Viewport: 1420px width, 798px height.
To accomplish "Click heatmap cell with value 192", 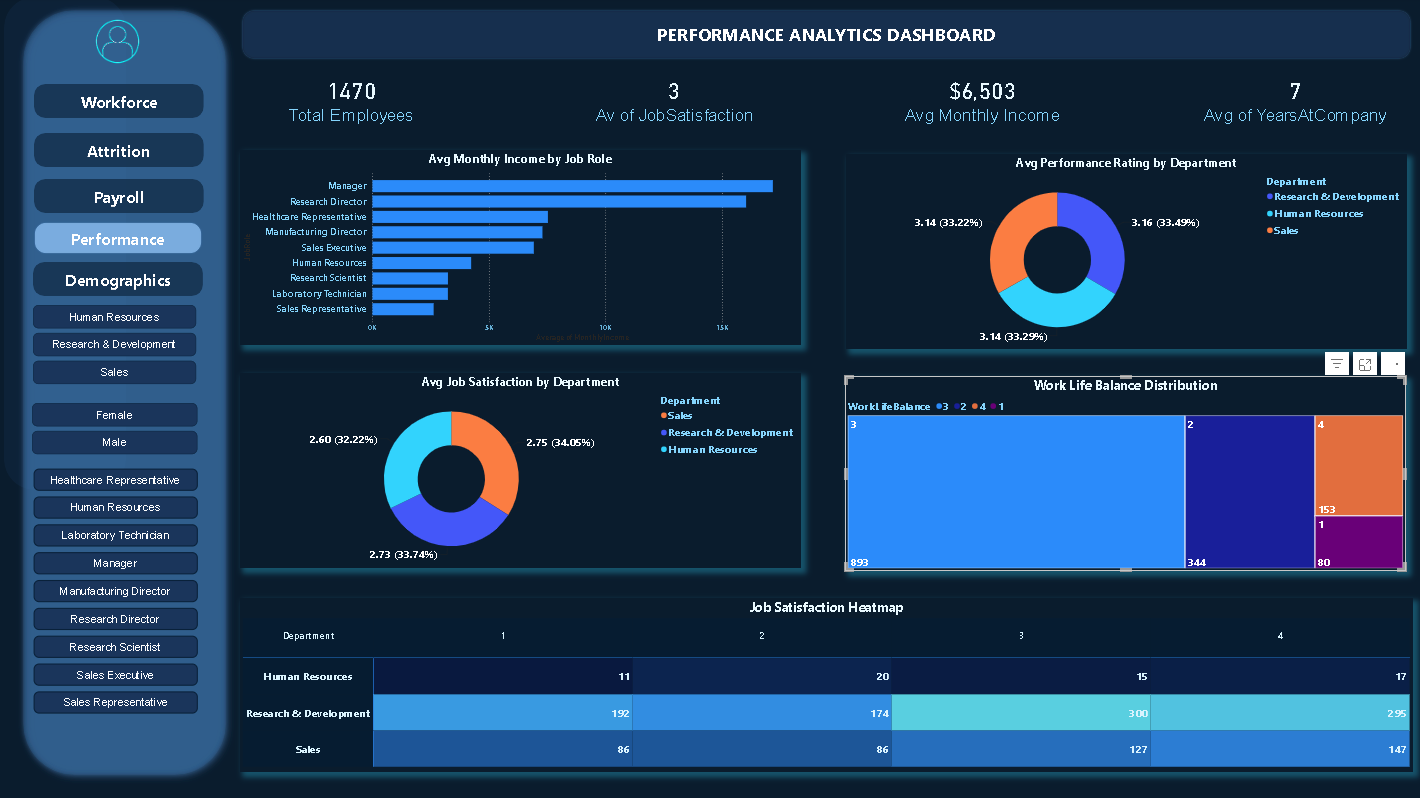I will pyautogui.click(x=503, y=713).
